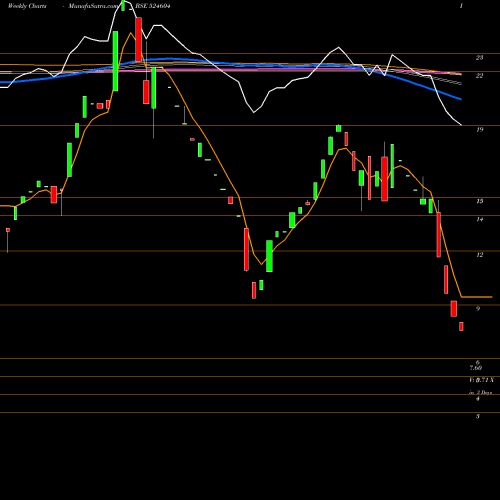This screenshot has width=500, height=500.
Task: Click the volume text starting with 'V:'
Action: coord(481,380)
